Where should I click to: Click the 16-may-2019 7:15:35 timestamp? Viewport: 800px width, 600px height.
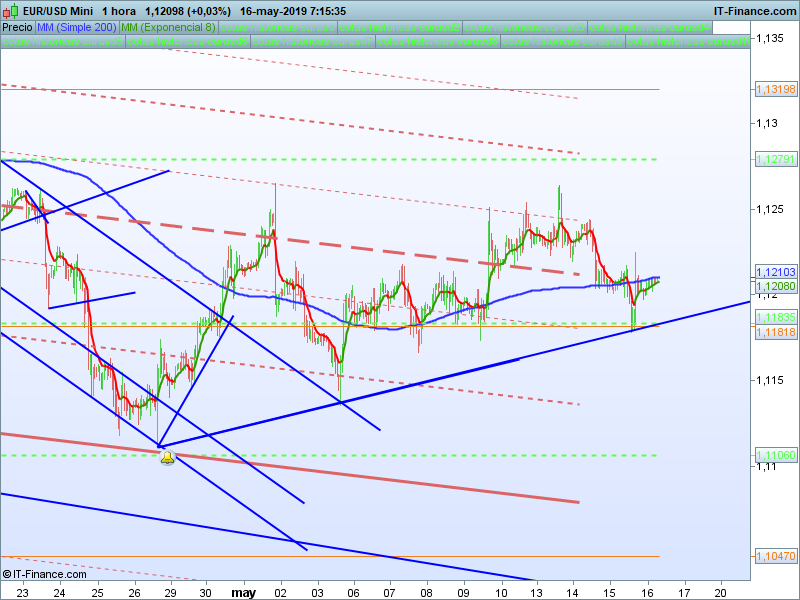point(293,11)
